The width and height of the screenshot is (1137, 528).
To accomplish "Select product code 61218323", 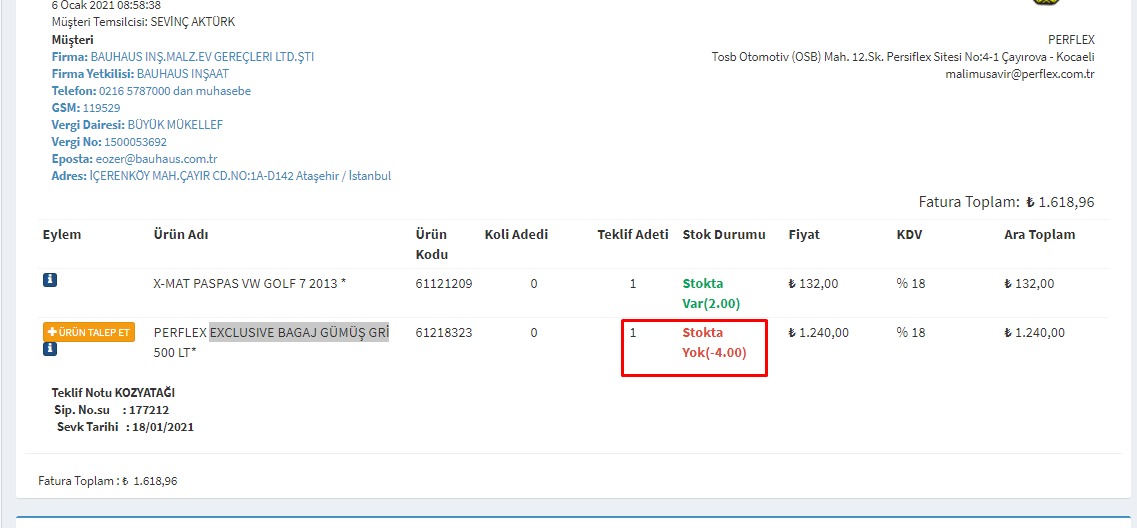I will click(443, 333).
